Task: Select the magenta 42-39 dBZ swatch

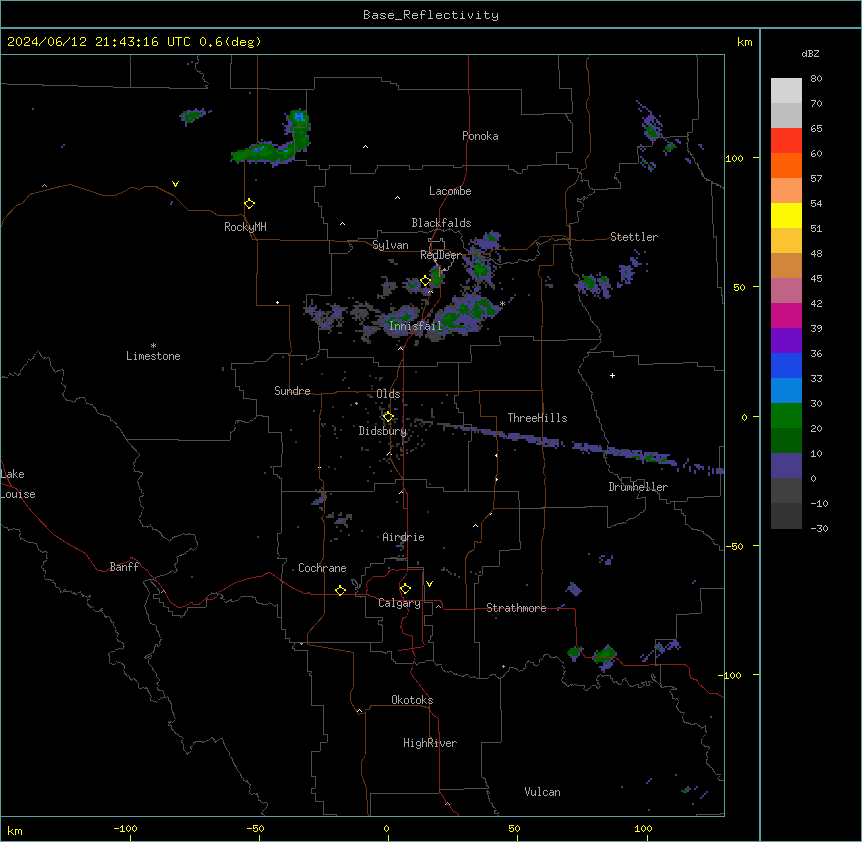Action: [x=786, y=315]
